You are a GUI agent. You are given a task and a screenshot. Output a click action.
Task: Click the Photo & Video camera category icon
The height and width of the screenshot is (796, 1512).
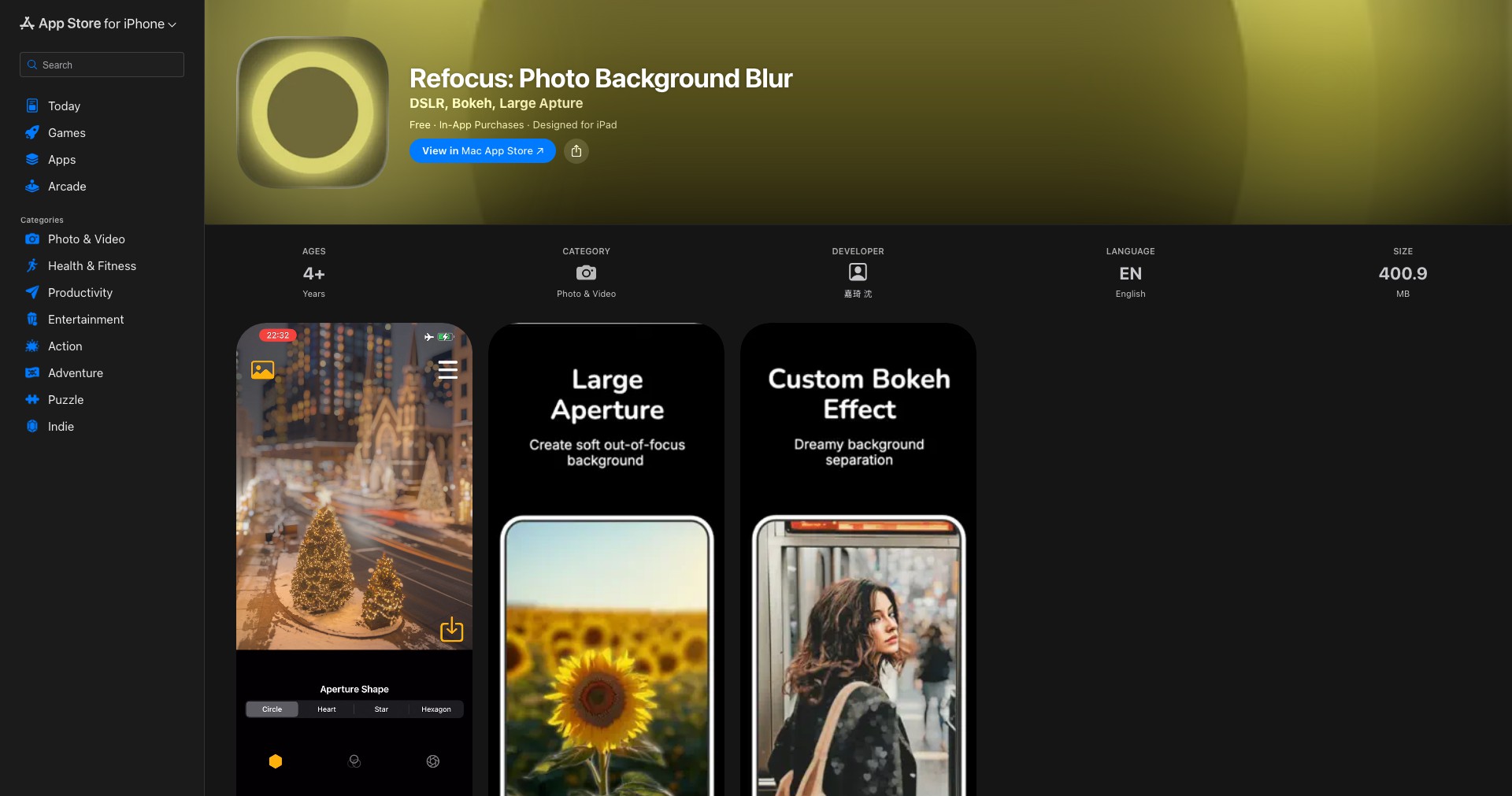coord(586,272)
